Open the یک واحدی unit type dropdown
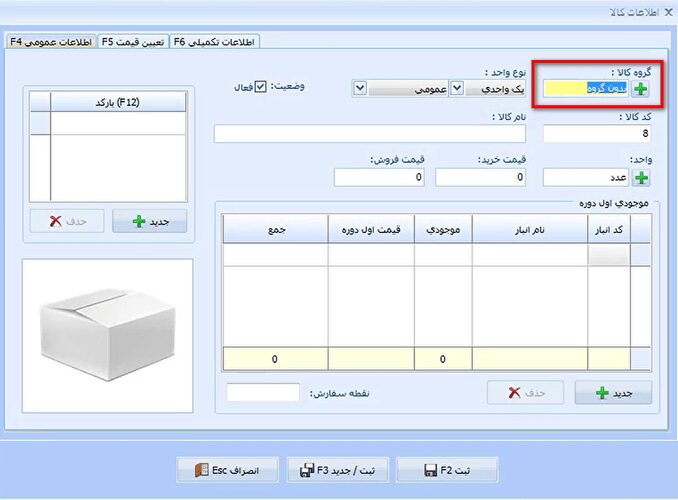 click(x=457, y=89)
